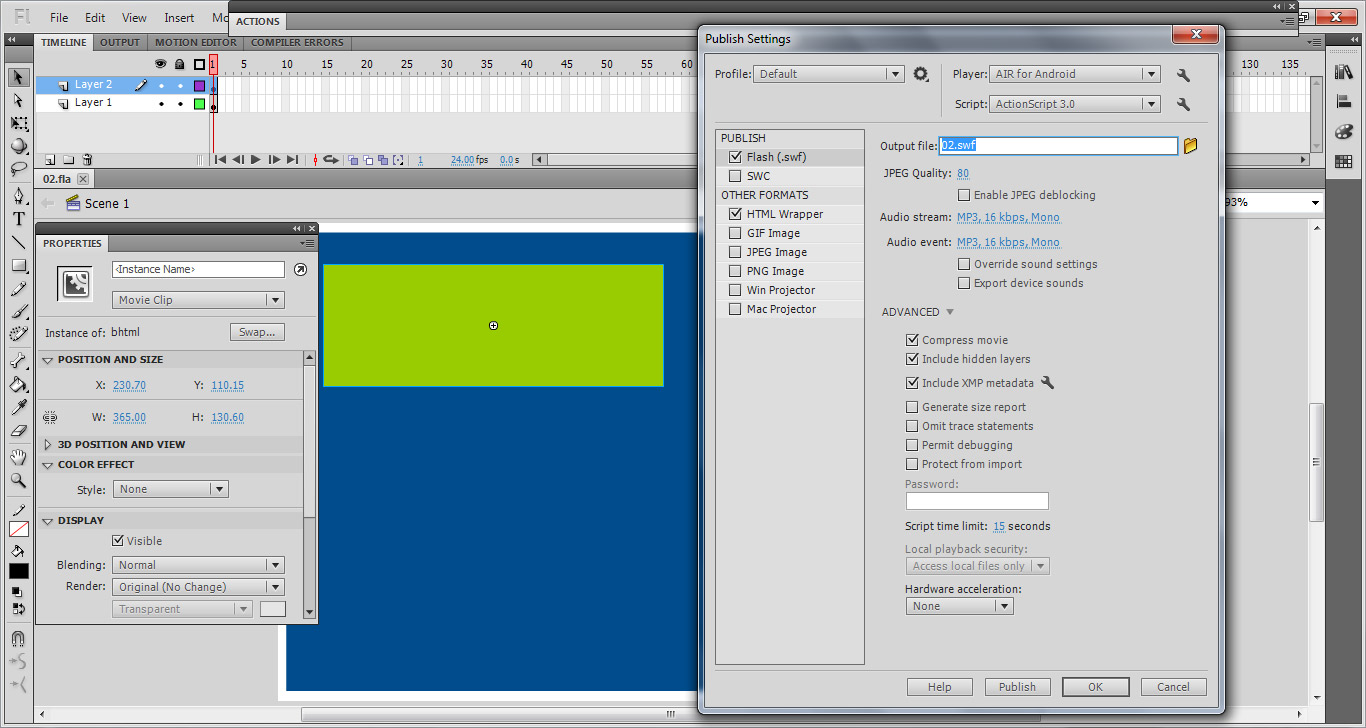This screenshot has width=1366, height=728.
Task: Select the Hand tool
Action: tap(18, 457)
